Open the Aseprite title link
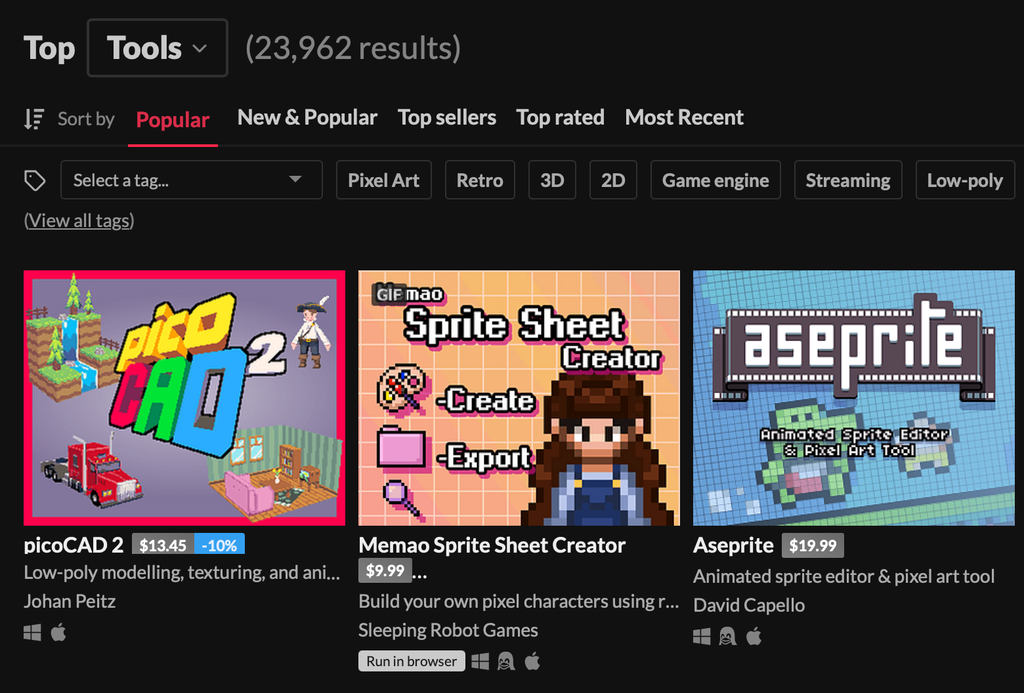The width and height of the screenshot is (1024, 693). click(733, 545)
